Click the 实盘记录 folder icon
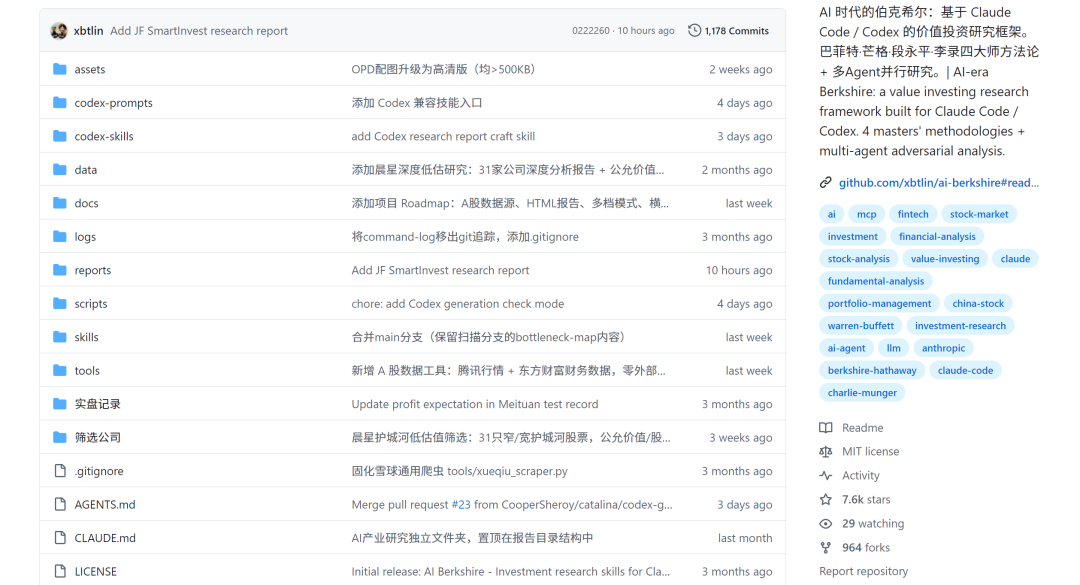 (60, 404)
